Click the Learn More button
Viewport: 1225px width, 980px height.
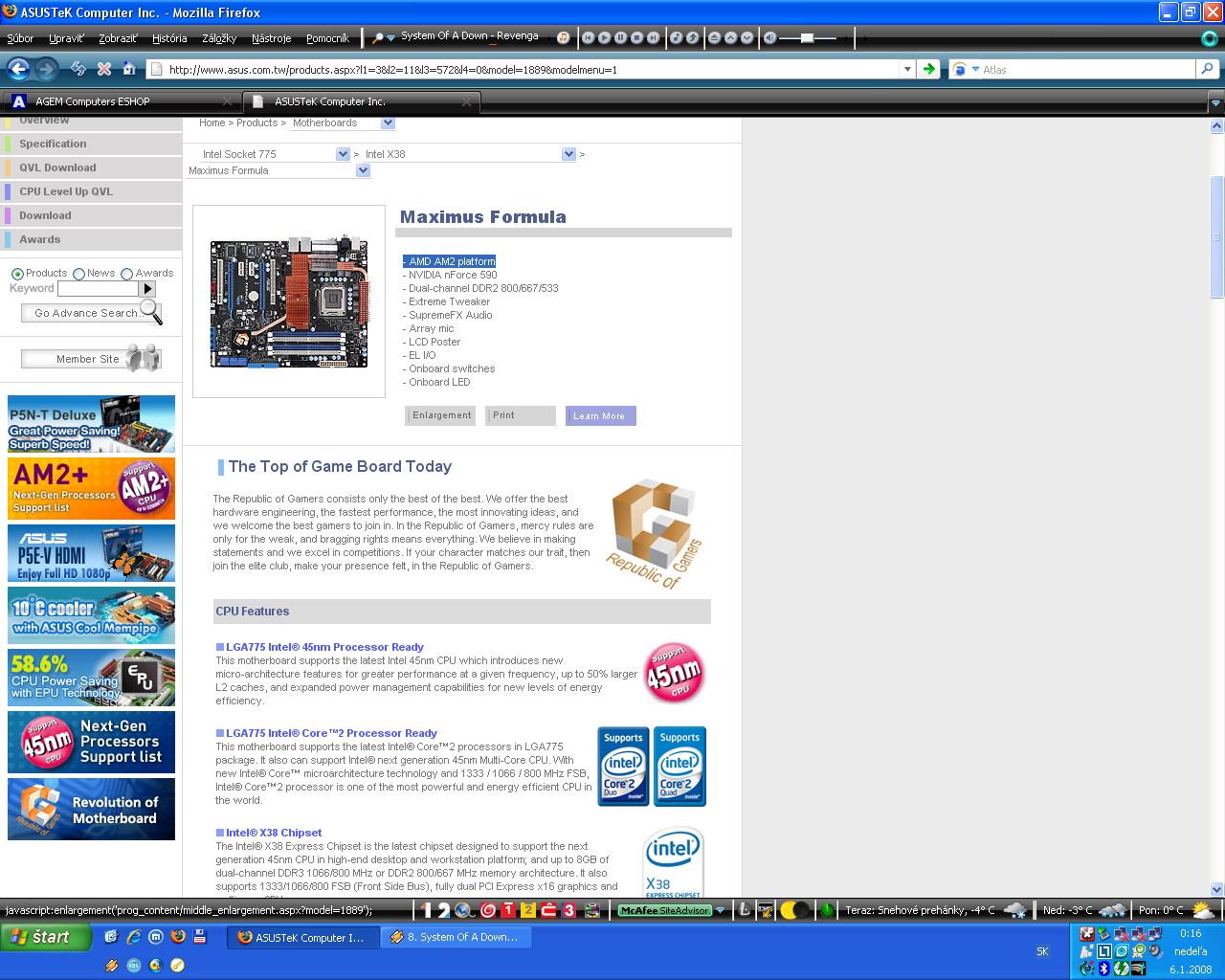pos(600,415)
